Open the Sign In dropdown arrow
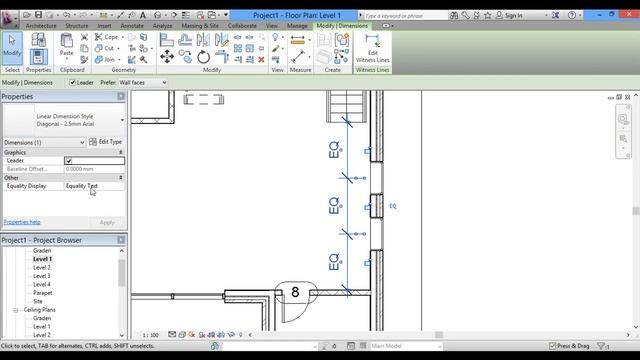Screen dimensions: 640x360 point(546,16)
